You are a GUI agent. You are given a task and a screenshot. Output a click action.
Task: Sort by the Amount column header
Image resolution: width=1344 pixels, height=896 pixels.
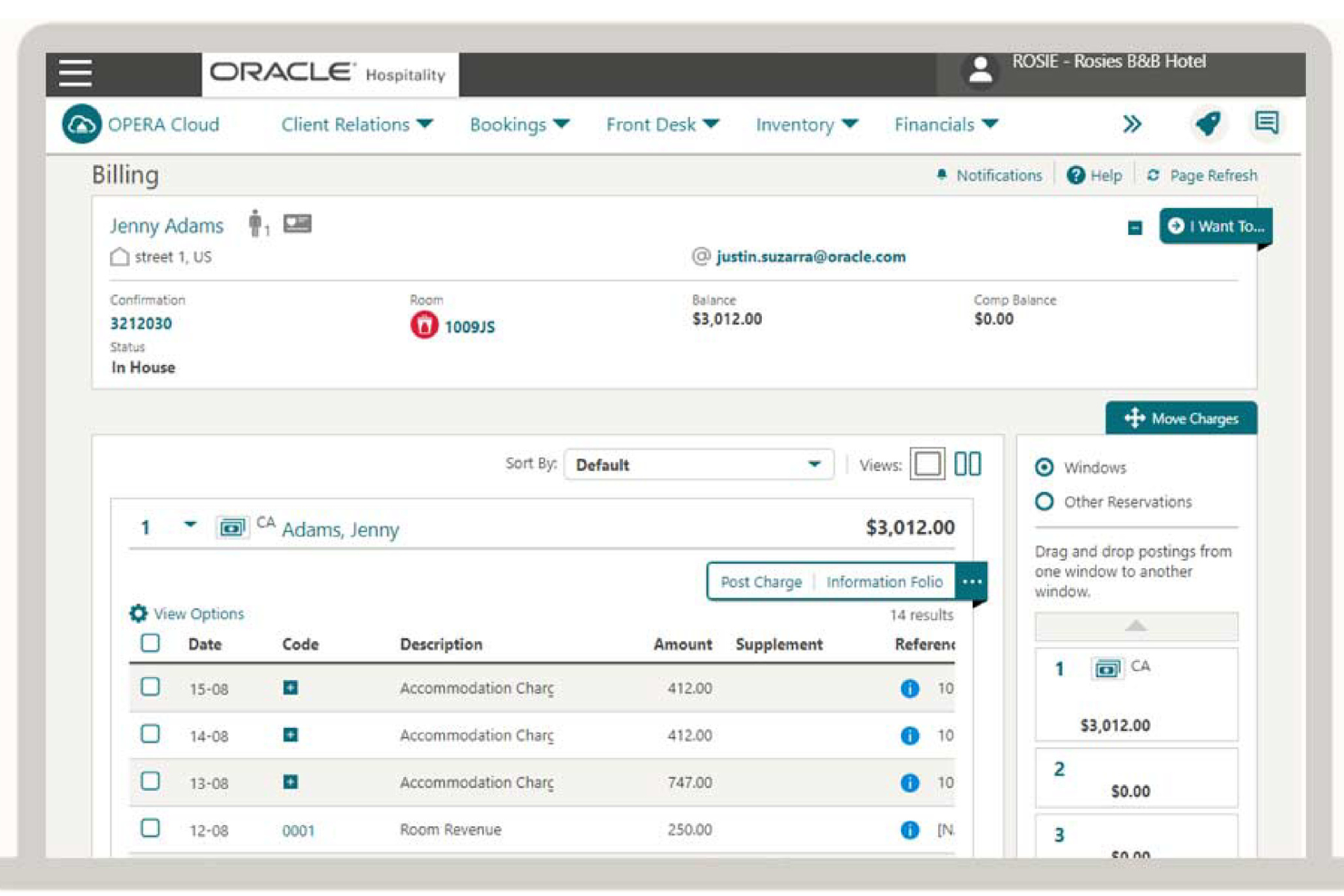point(683,645)
